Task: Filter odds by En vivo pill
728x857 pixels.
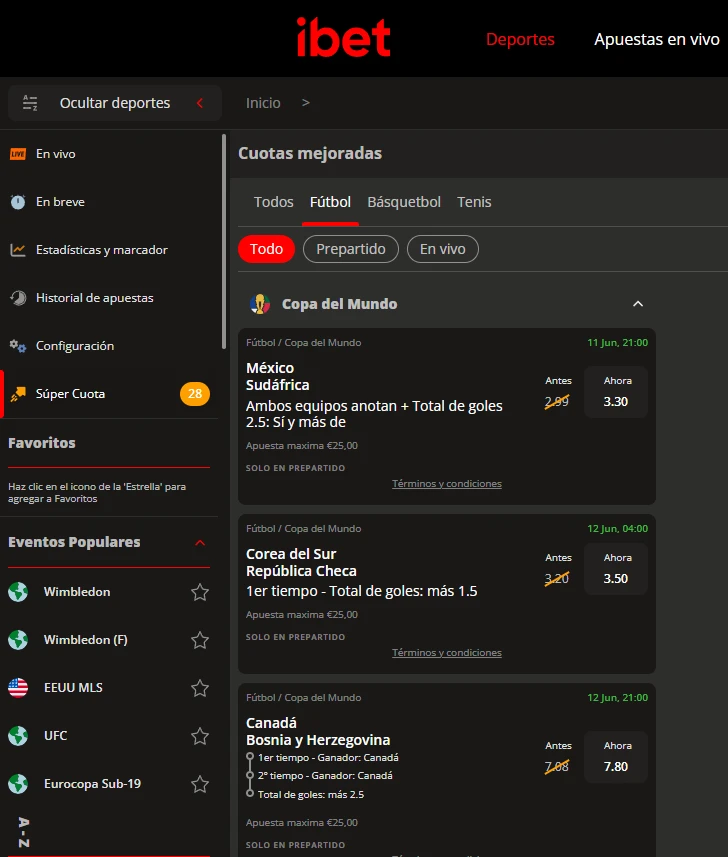Action: click(x=443, y=249)
